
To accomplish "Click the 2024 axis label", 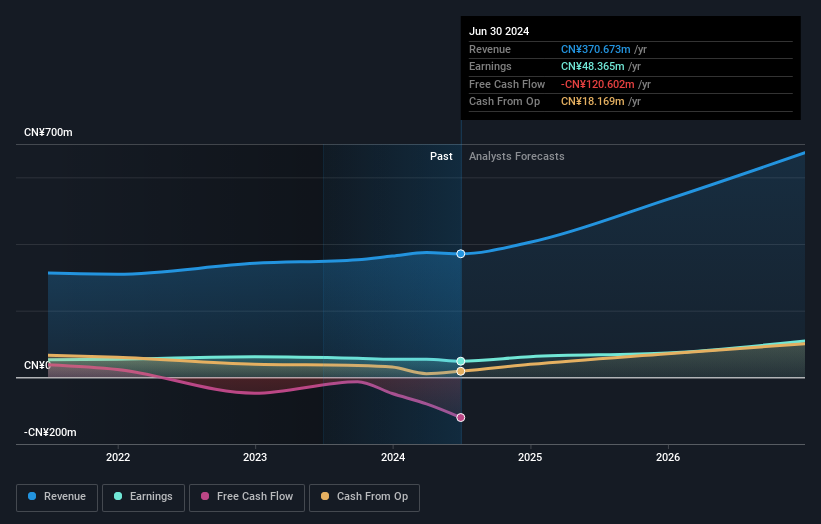I will (x=393, y=457).
